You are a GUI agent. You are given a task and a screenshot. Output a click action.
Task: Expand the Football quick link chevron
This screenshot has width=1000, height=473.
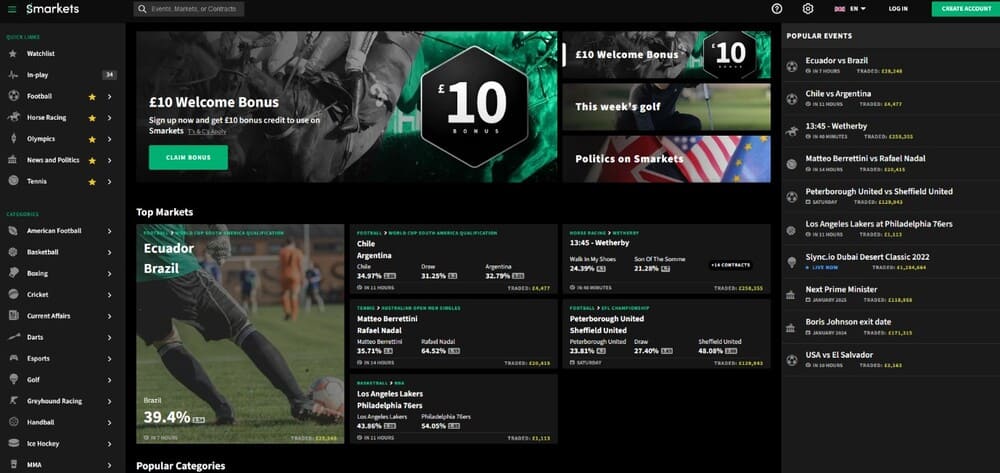point(110,96)
